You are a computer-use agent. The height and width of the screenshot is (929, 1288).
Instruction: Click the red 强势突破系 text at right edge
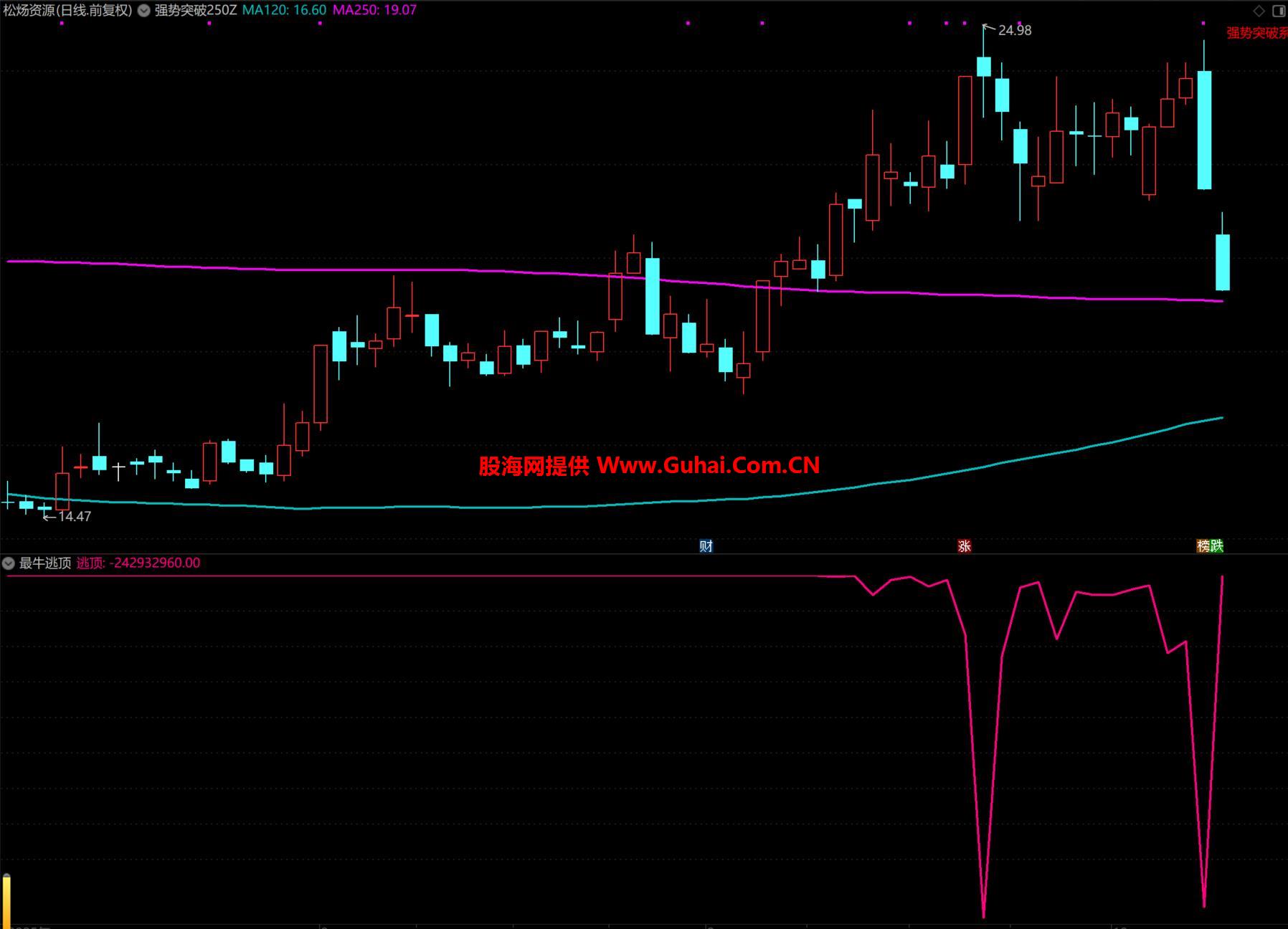[1256, 33]
